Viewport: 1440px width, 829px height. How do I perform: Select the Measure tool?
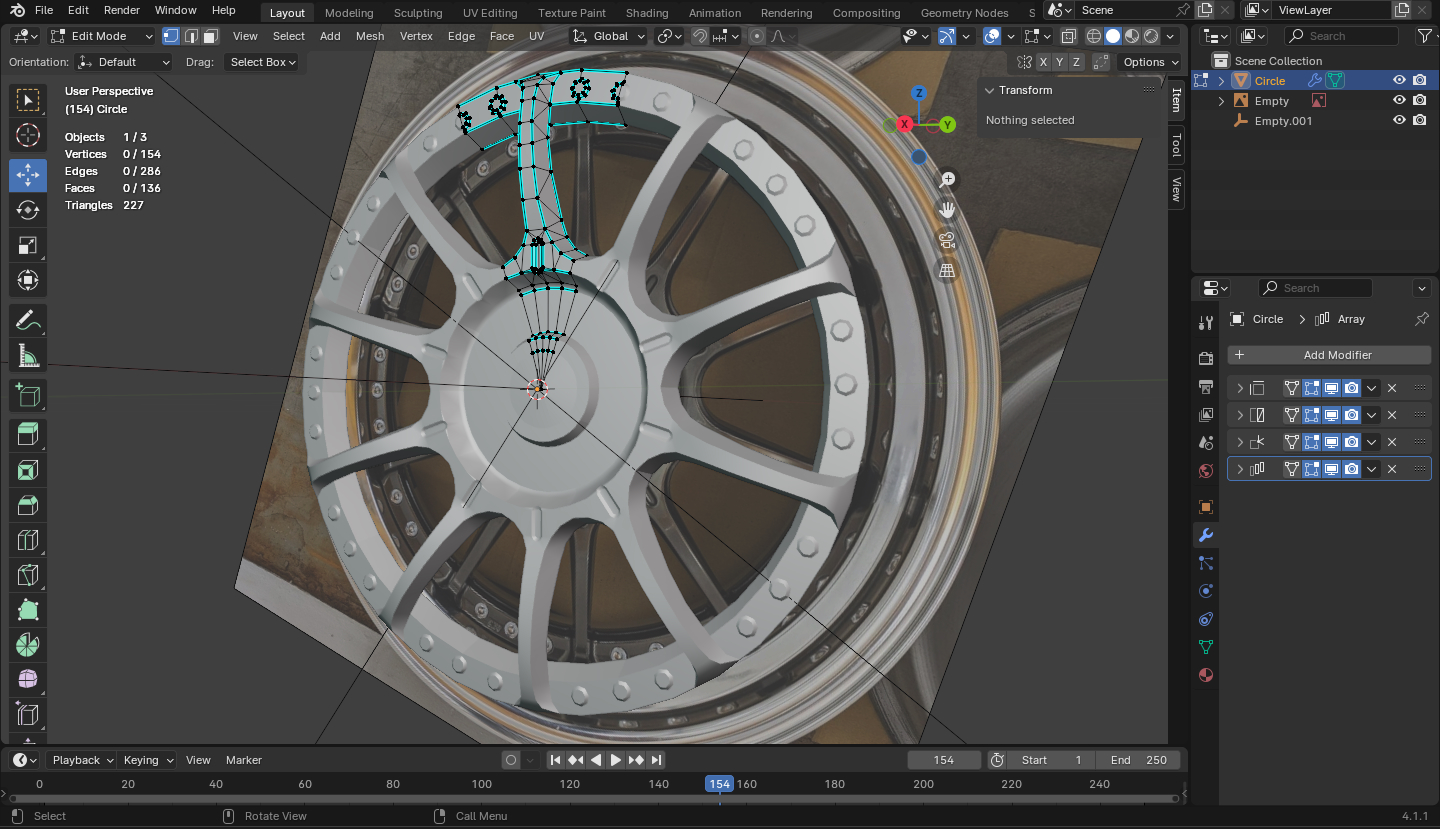click(x=28, y=356)
